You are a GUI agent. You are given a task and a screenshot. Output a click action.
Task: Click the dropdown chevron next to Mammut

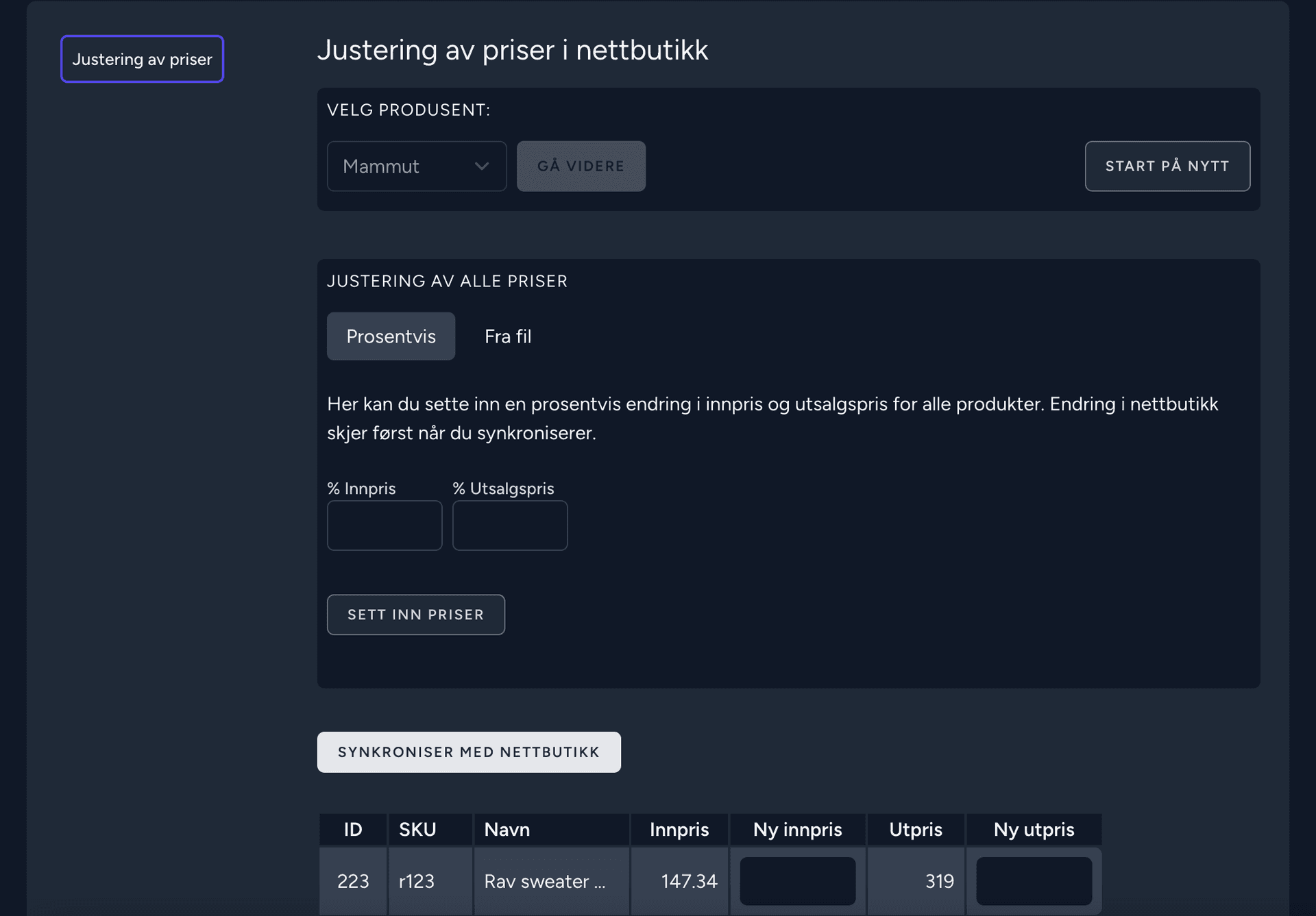click(x=482, y=166)
